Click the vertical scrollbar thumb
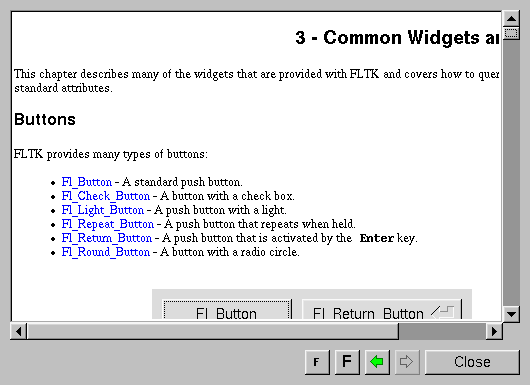Image resolution: width=530 pixels, height=385 pixels. [x=511, y=33]
